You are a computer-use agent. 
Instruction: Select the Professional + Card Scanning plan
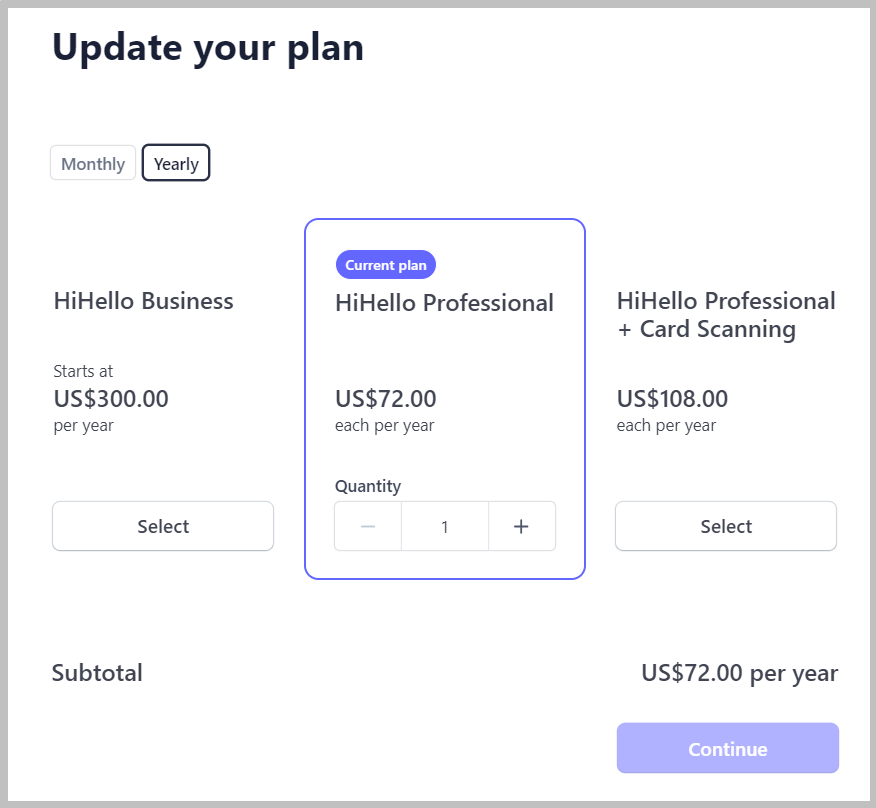[726, 526]
